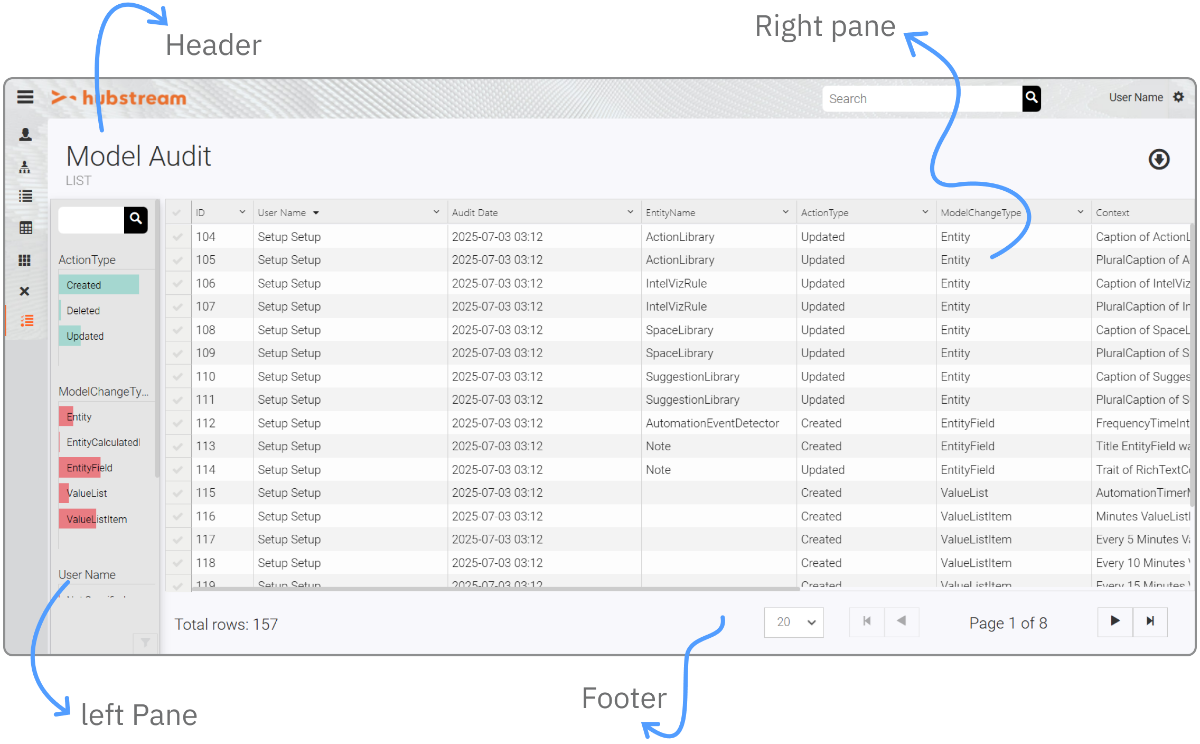The image size is (1200, 744).
Task: Click the settings gear beside User Name
Action: 1178,97
